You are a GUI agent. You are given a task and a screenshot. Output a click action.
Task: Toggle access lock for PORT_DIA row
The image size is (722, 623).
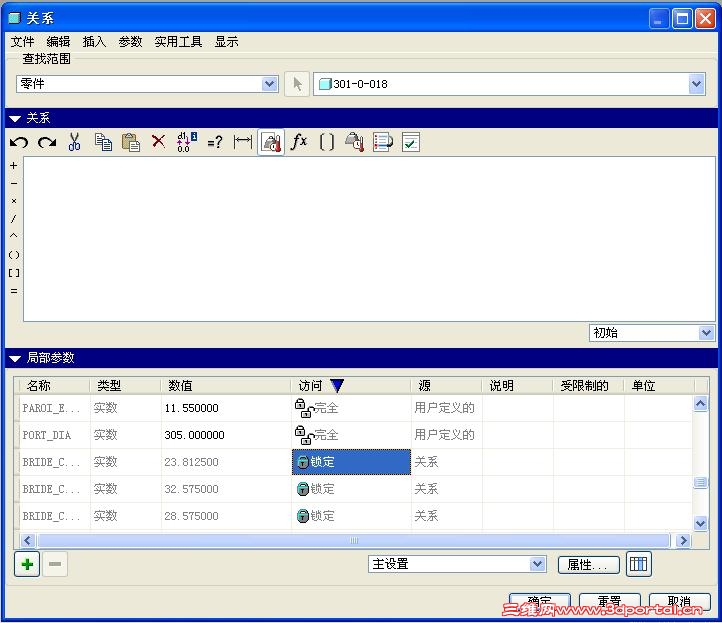pyautogui.click(x=305, y=435)
